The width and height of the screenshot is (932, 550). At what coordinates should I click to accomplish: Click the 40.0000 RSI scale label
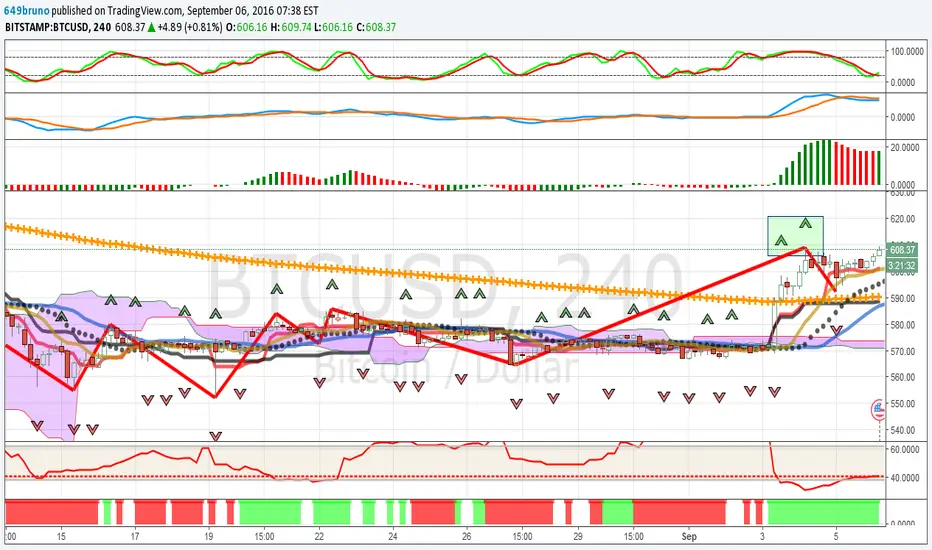(x=905, y=477)
